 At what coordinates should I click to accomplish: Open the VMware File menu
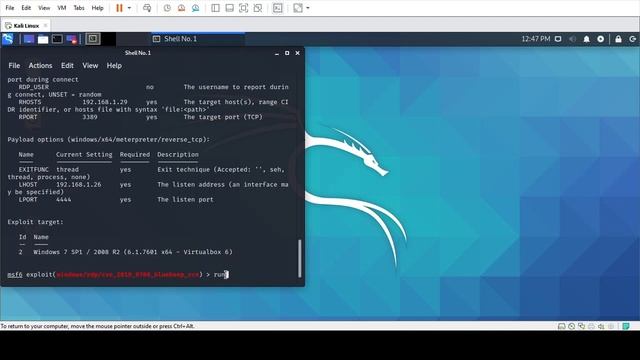(9, 8)
